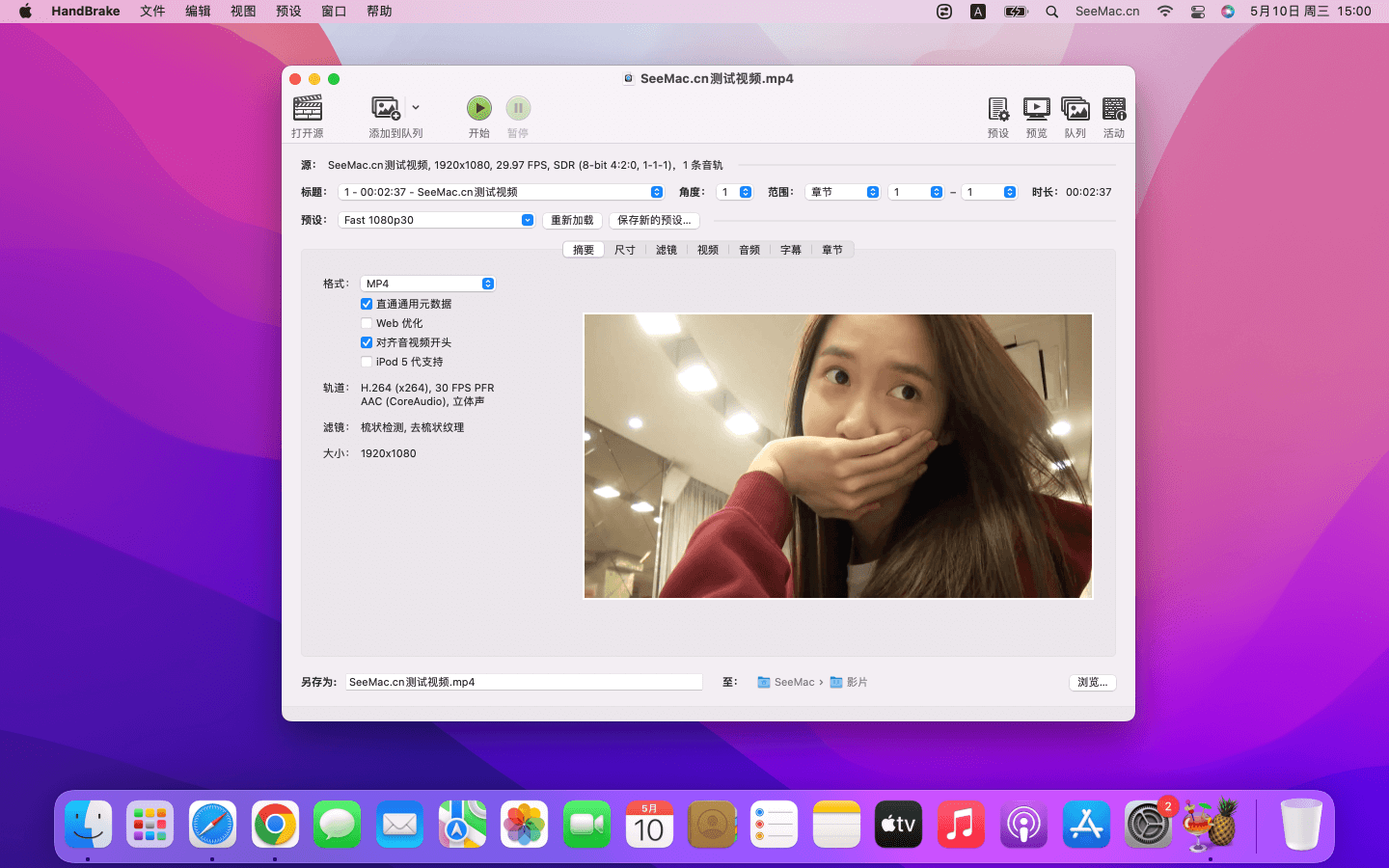
Task: Open the preset dropdown Fast 1080p30
Action: (x=436, y=220)
